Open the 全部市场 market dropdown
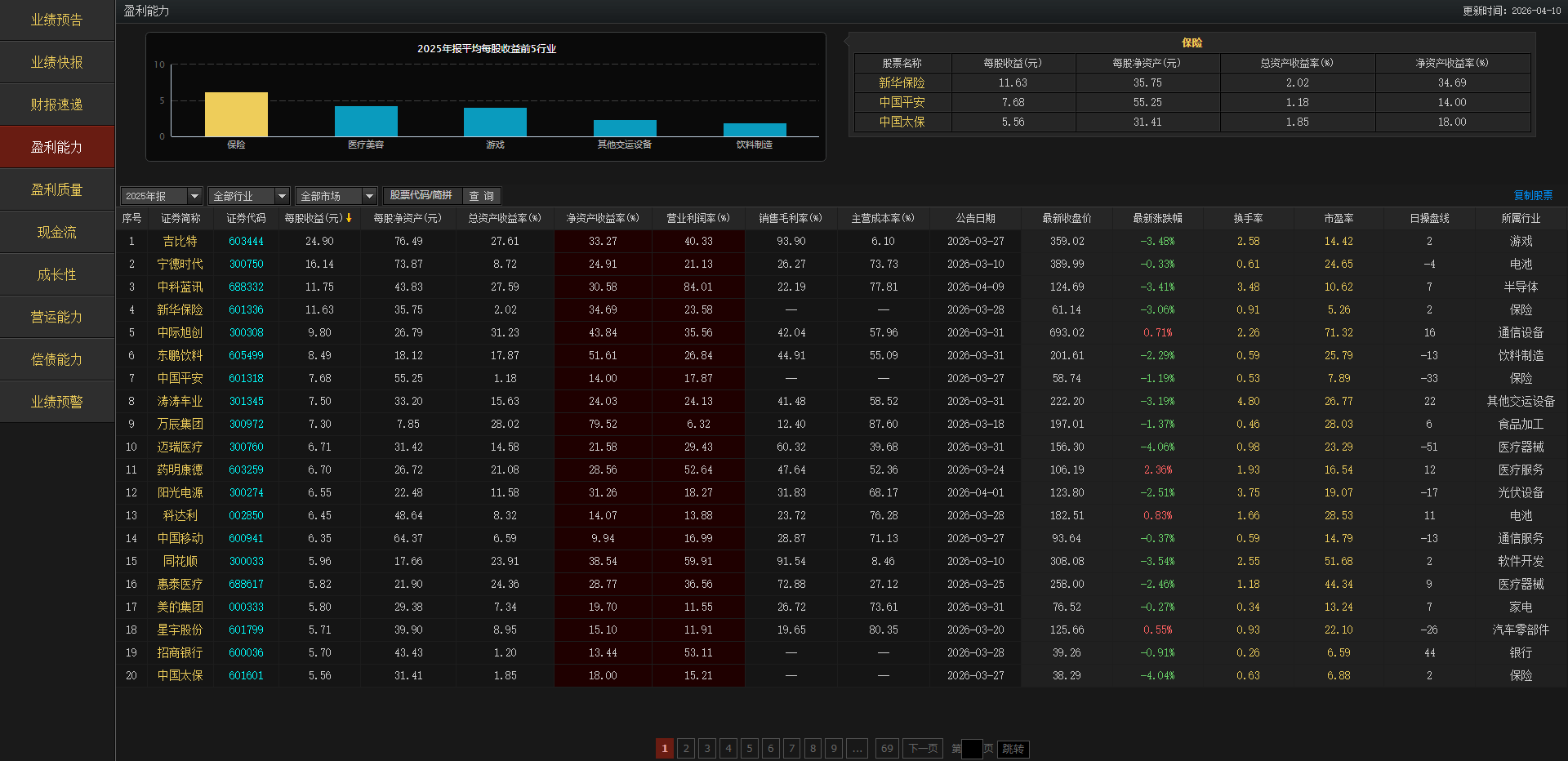1568x761 pixels. [336, 196]
